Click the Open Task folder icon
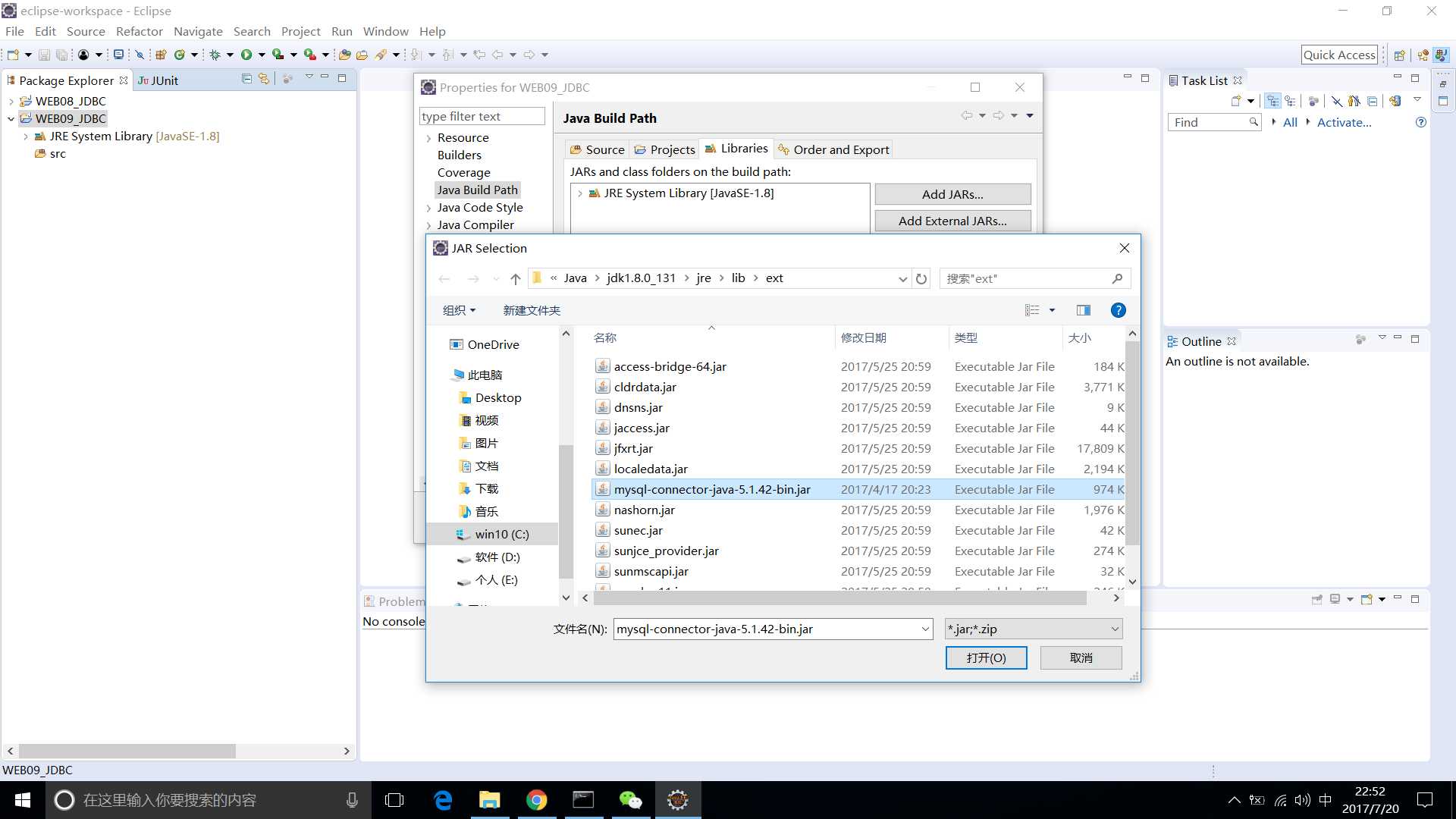 click(x=362, y=55)
